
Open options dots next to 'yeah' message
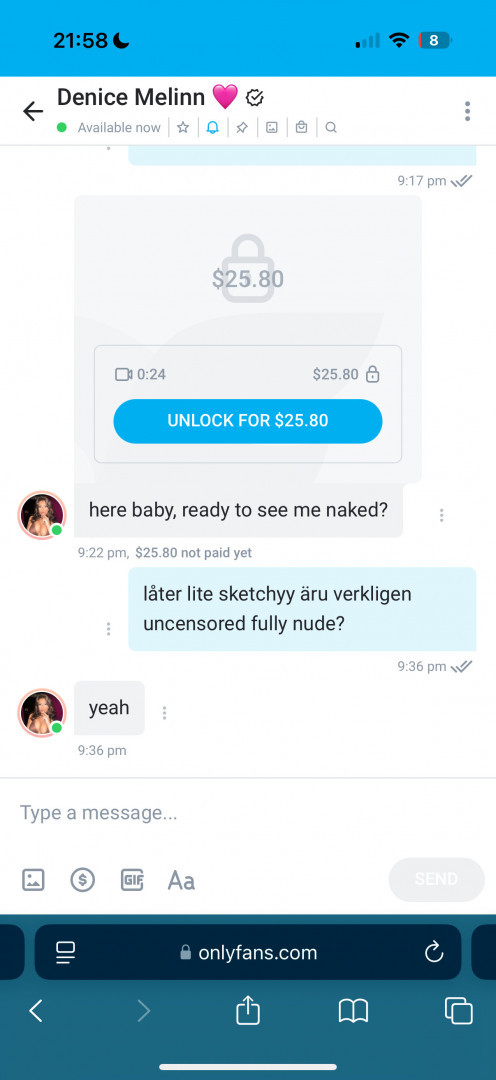tap(164, 713)
